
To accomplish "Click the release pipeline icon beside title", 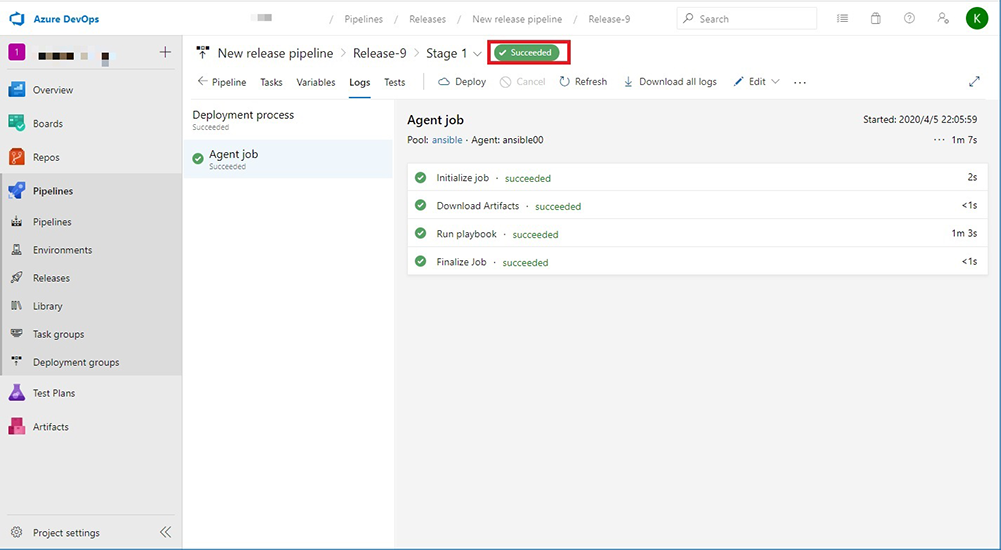I will 203,53.
